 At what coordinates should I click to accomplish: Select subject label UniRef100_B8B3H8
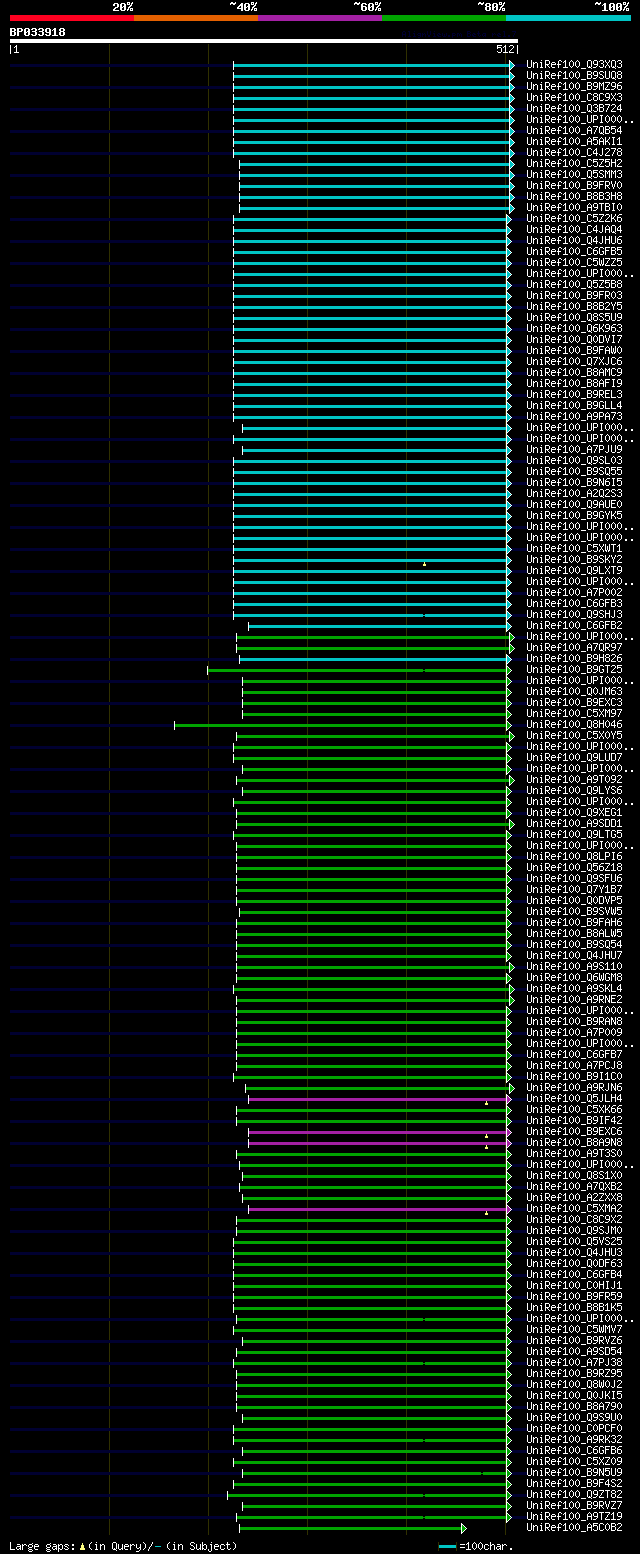click(574, 196)
